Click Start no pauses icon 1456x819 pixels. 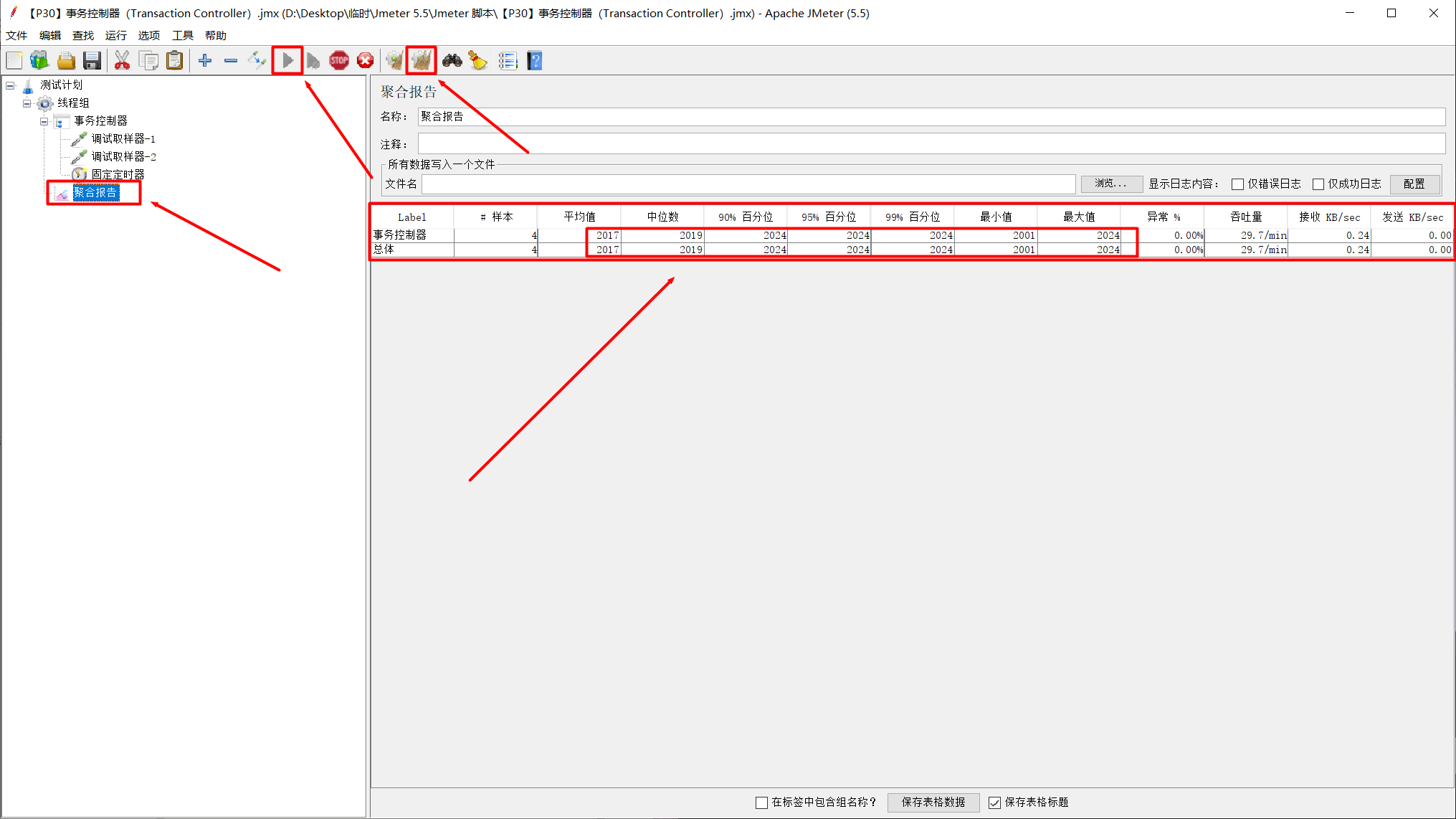pos(313,61)
